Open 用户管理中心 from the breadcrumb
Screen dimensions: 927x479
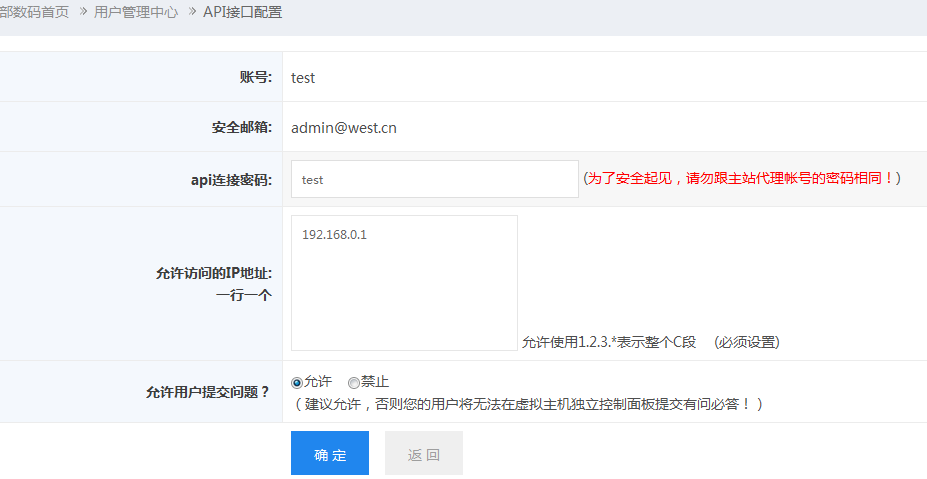tap(135, 13)
